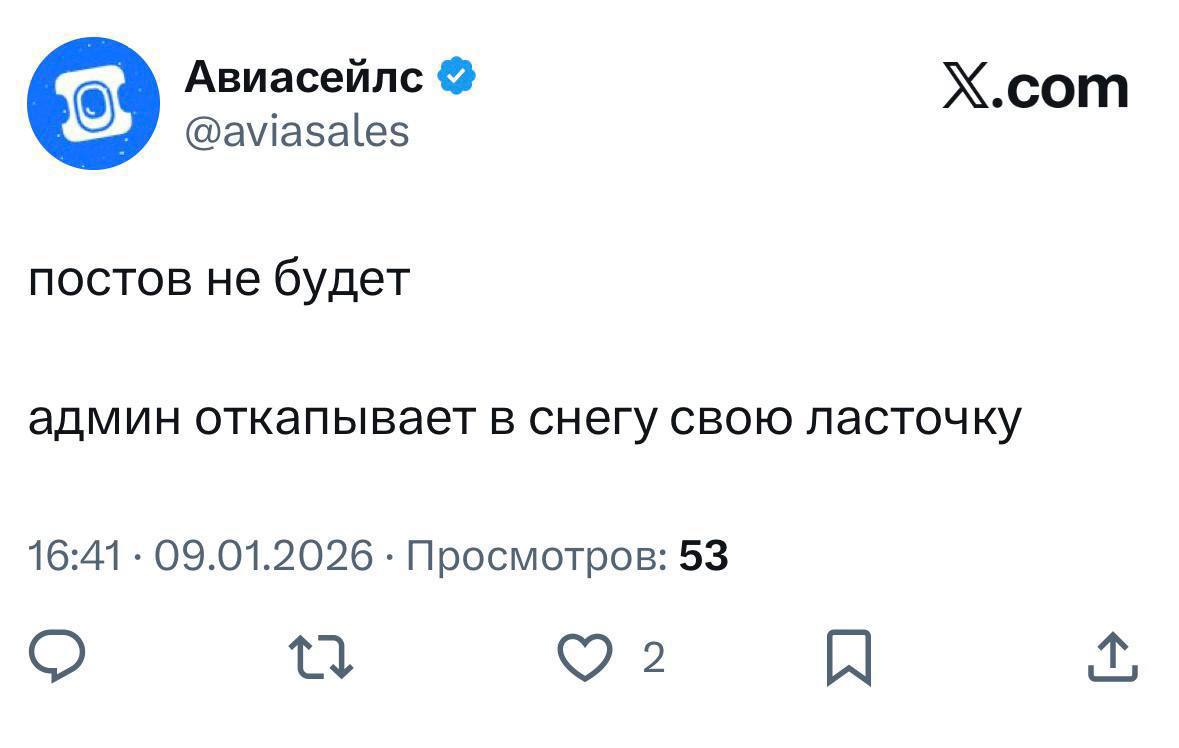Screen dimensions: 1179x748
Task: Select the 09.01.2026 post date
Action: click(266, 555)
